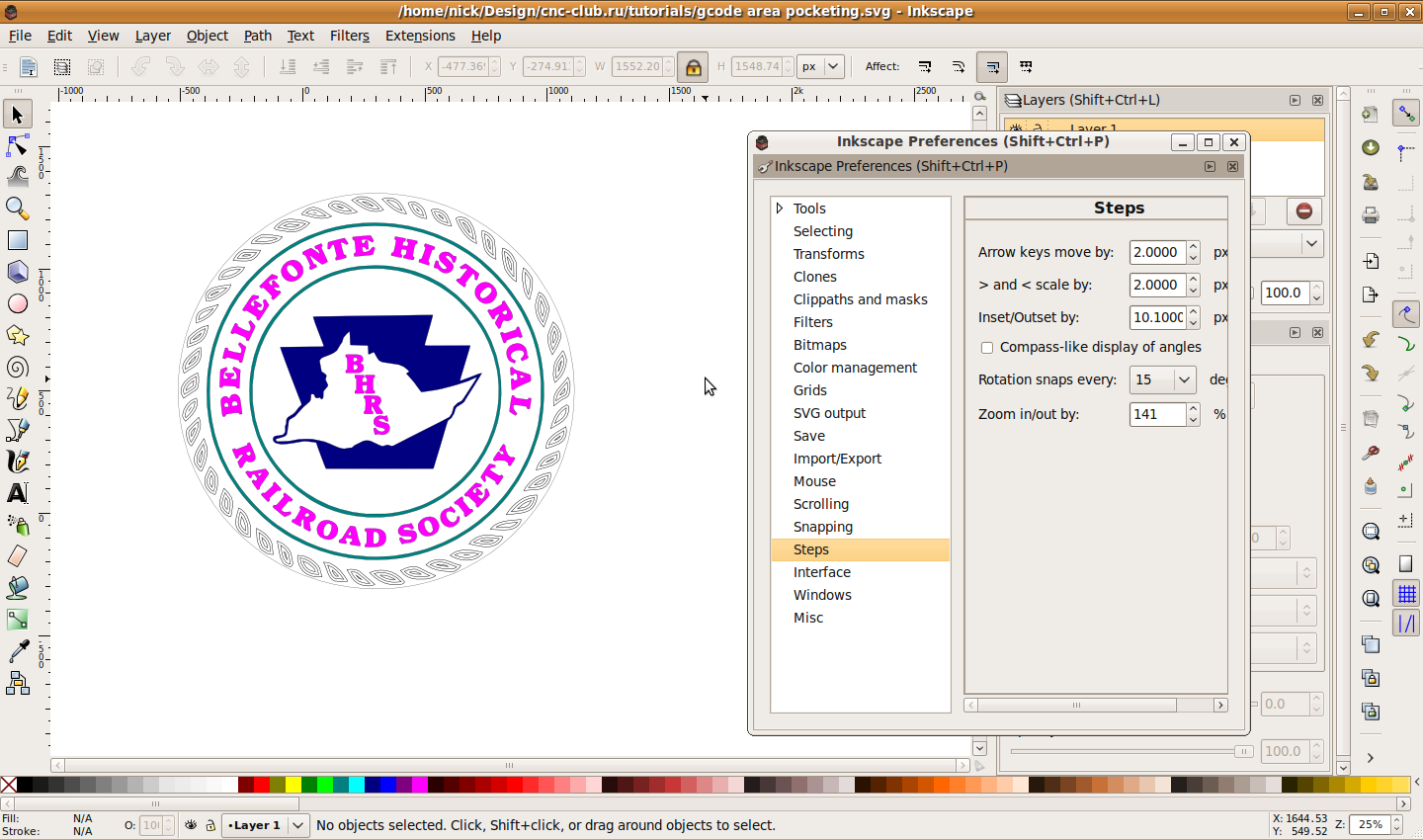Toggle current layer visibility in status bar

click(x=191, y=825)
